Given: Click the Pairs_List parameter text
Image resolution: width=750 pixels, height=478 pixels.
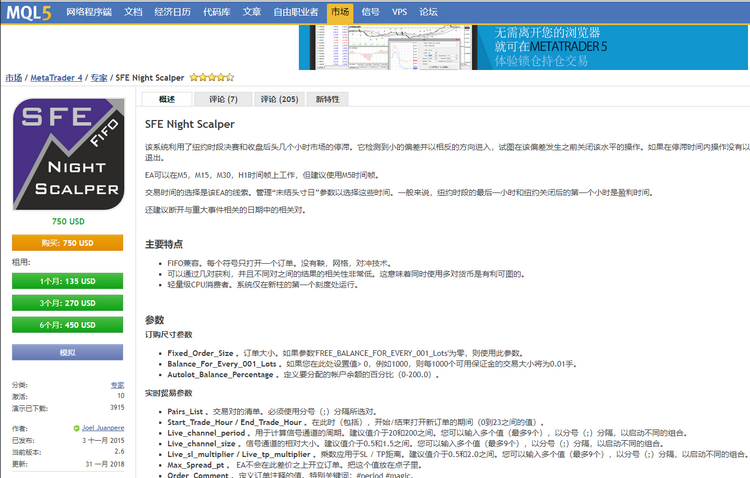Looking at the screenshot, I should coord(185,411).
